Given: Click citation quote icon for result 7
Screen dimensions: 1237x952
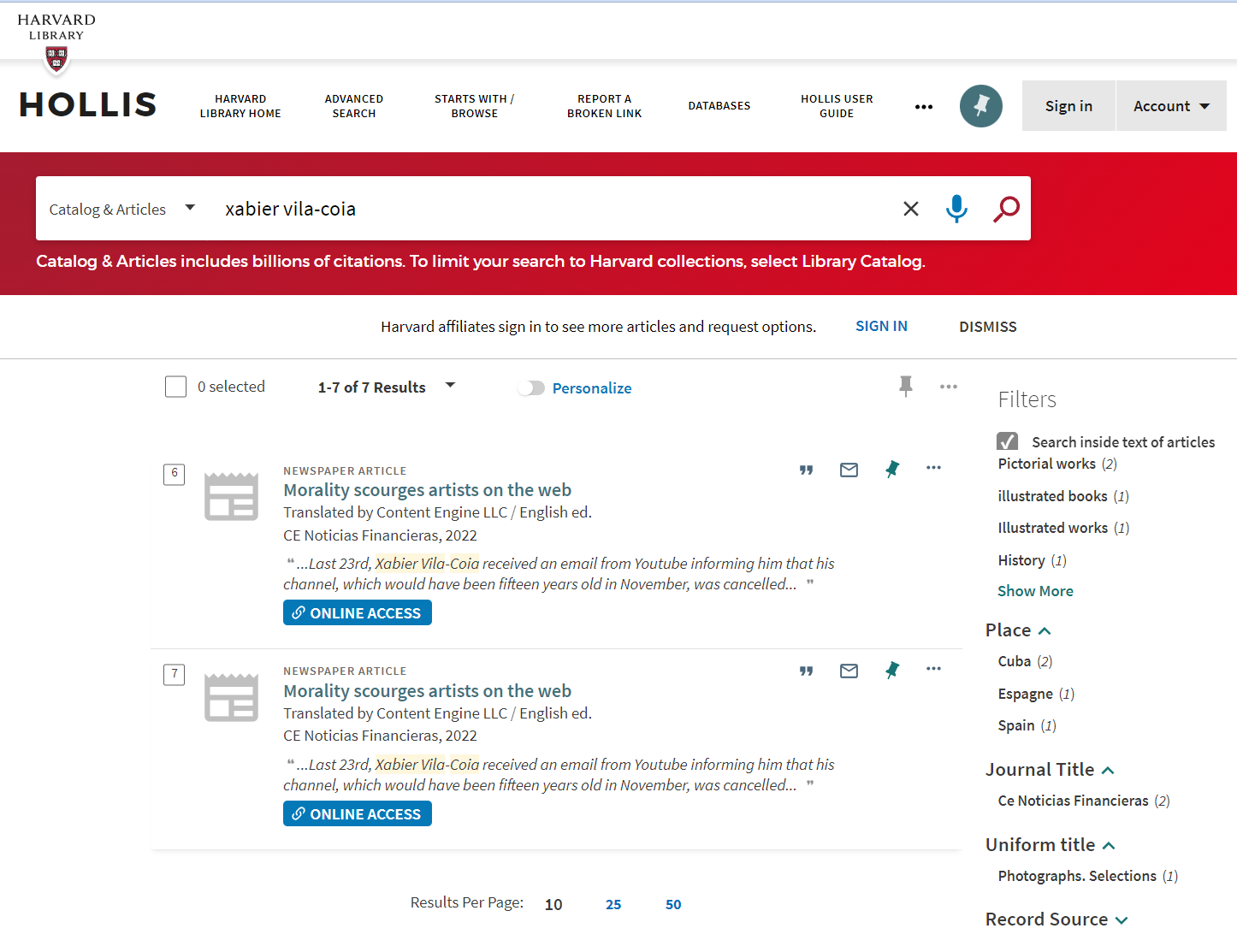Looking at the screenshot, I should [x=806, y=671].
